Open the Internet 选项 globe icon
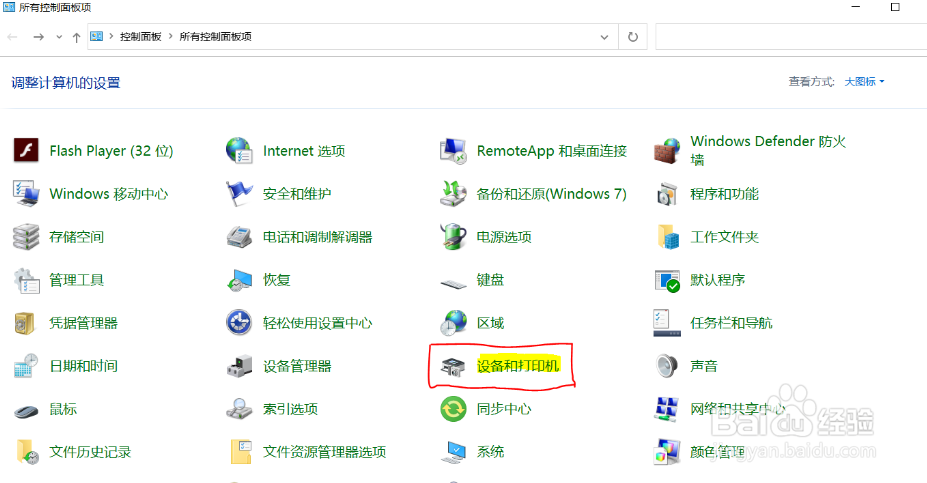This screenshot has height=483, width=927. pos(239,151)
